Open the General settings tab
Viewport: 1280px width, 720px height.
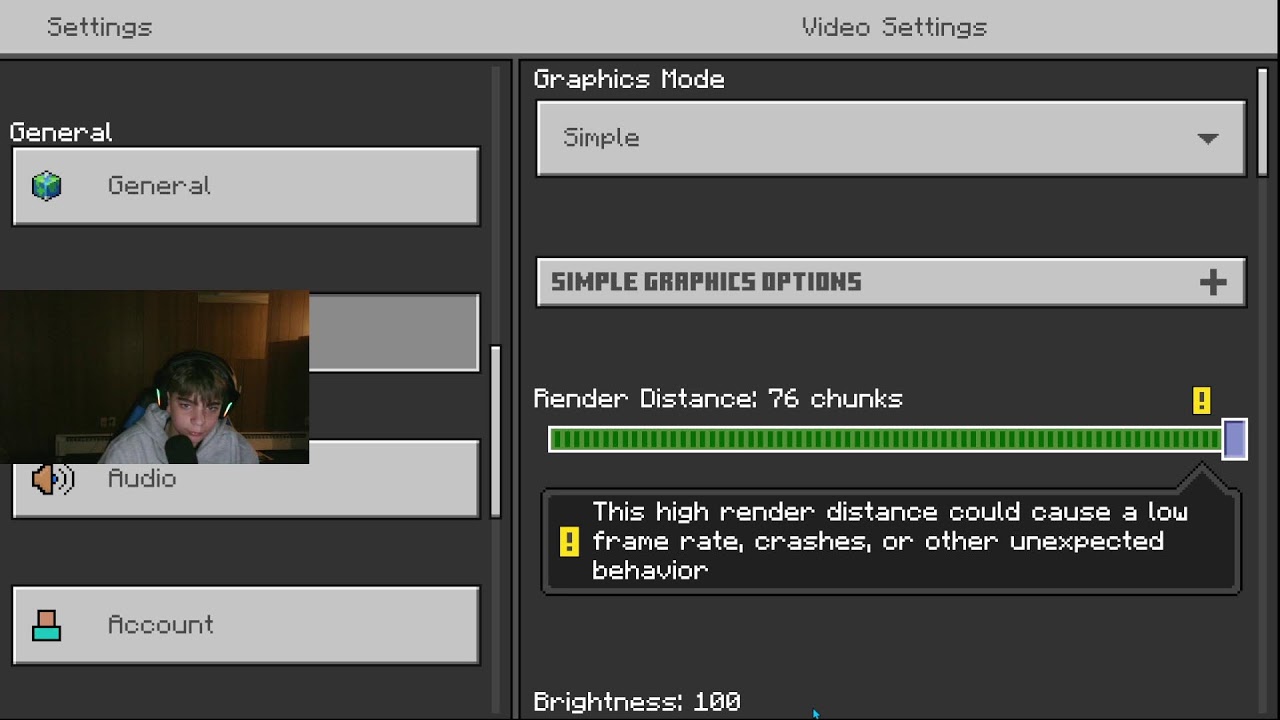pyautogui.click(x=246, y=186)
